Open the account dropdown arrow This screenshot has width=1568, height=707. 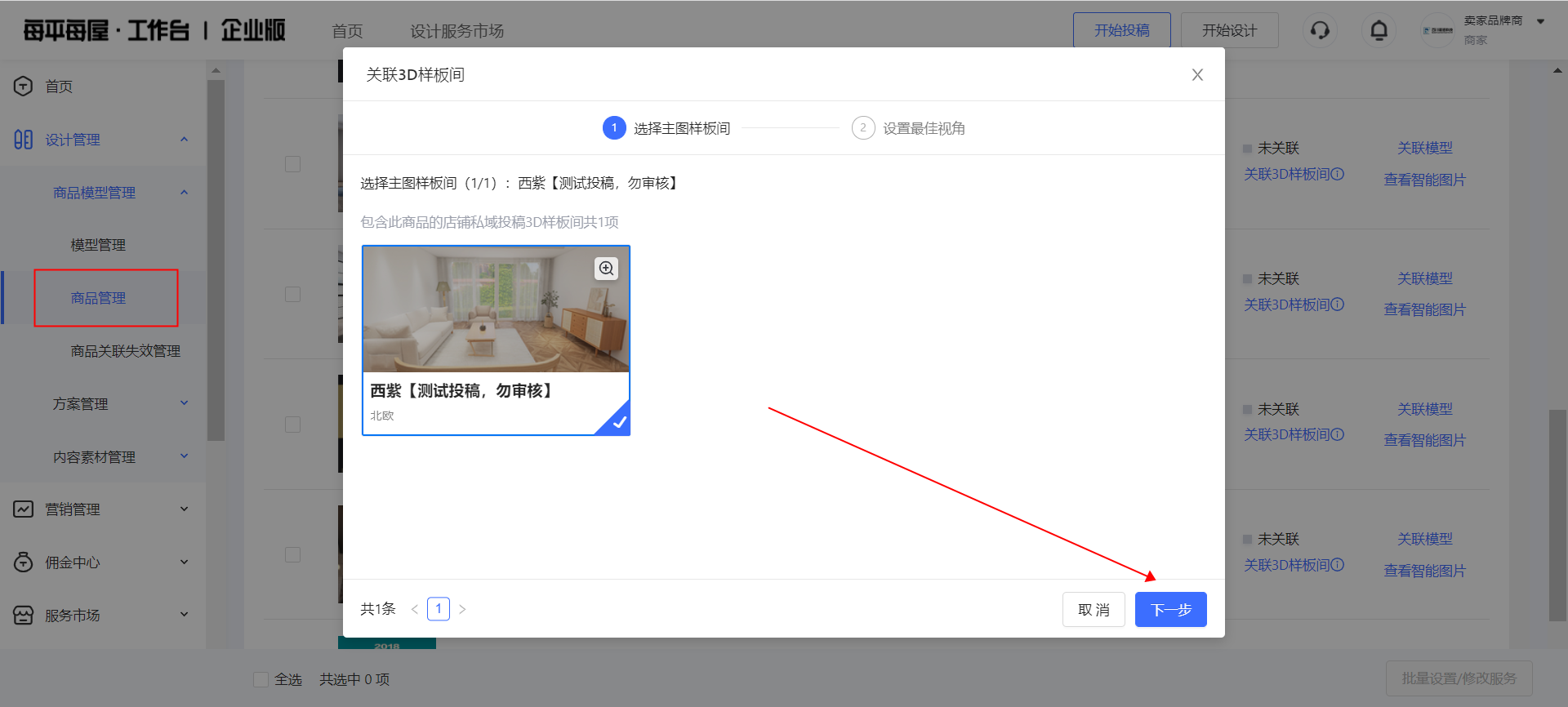(1541, 22)
